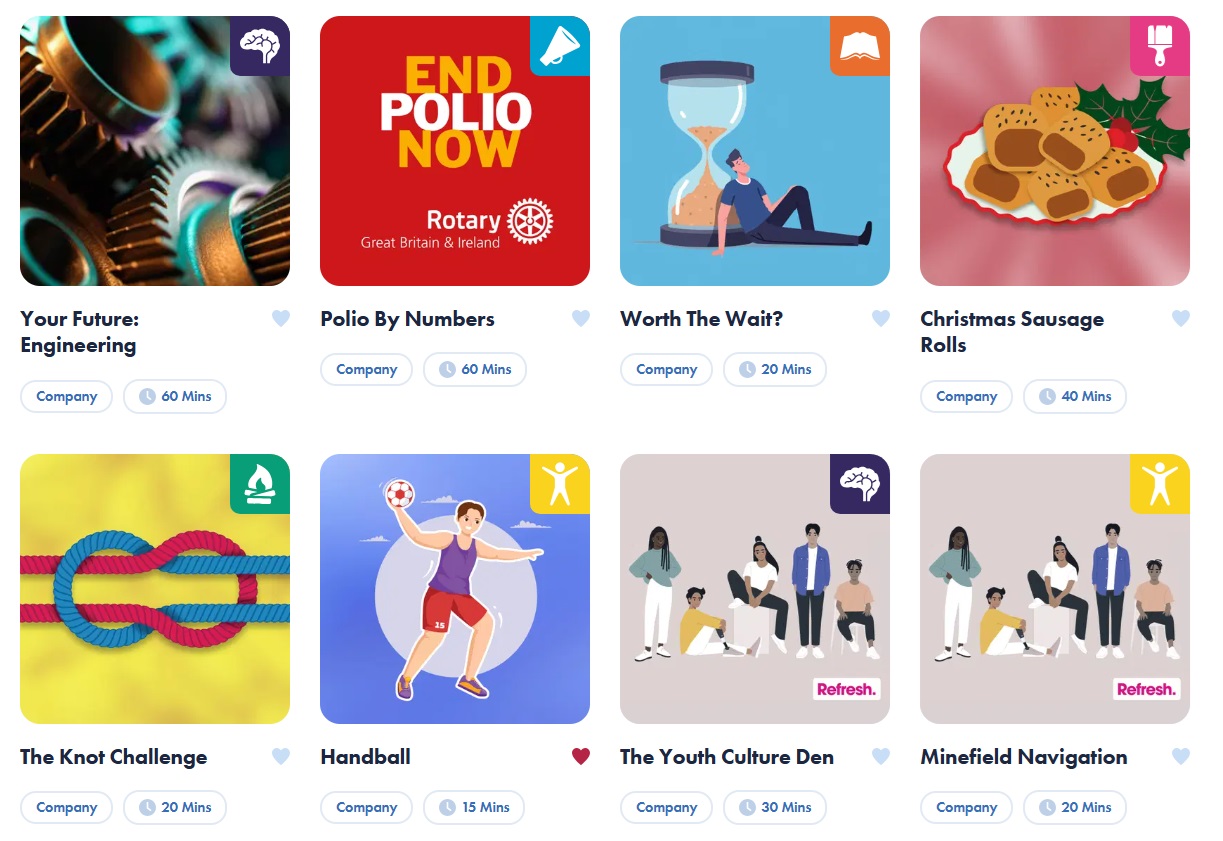
Task: Click the open book icon on the hourglass card
Action: pos(860,46)
